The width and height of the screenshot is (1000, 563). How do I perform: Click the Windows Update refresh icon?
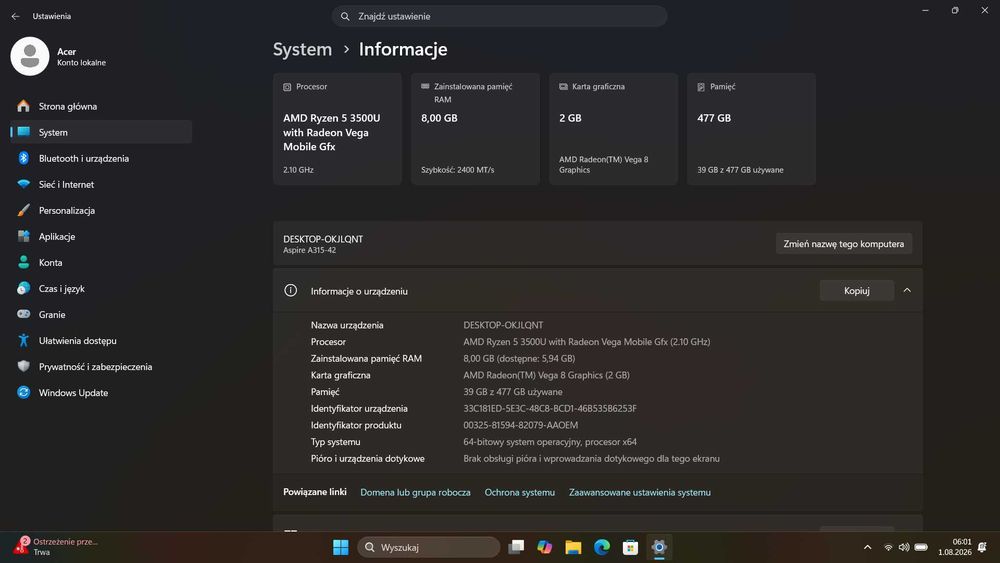pyautogui.click(x=24, y=393)
